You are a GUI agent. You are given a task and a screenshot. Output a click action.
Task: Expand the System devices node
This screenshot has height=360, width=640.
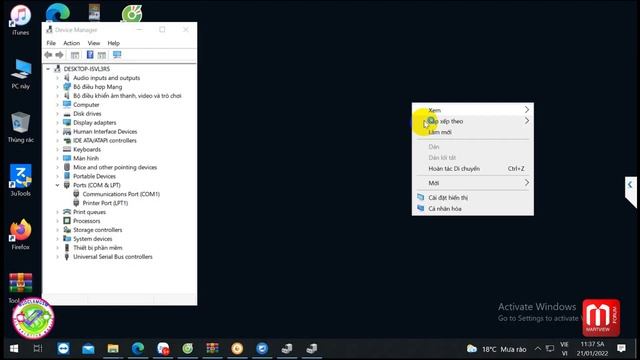click(58, 239)
